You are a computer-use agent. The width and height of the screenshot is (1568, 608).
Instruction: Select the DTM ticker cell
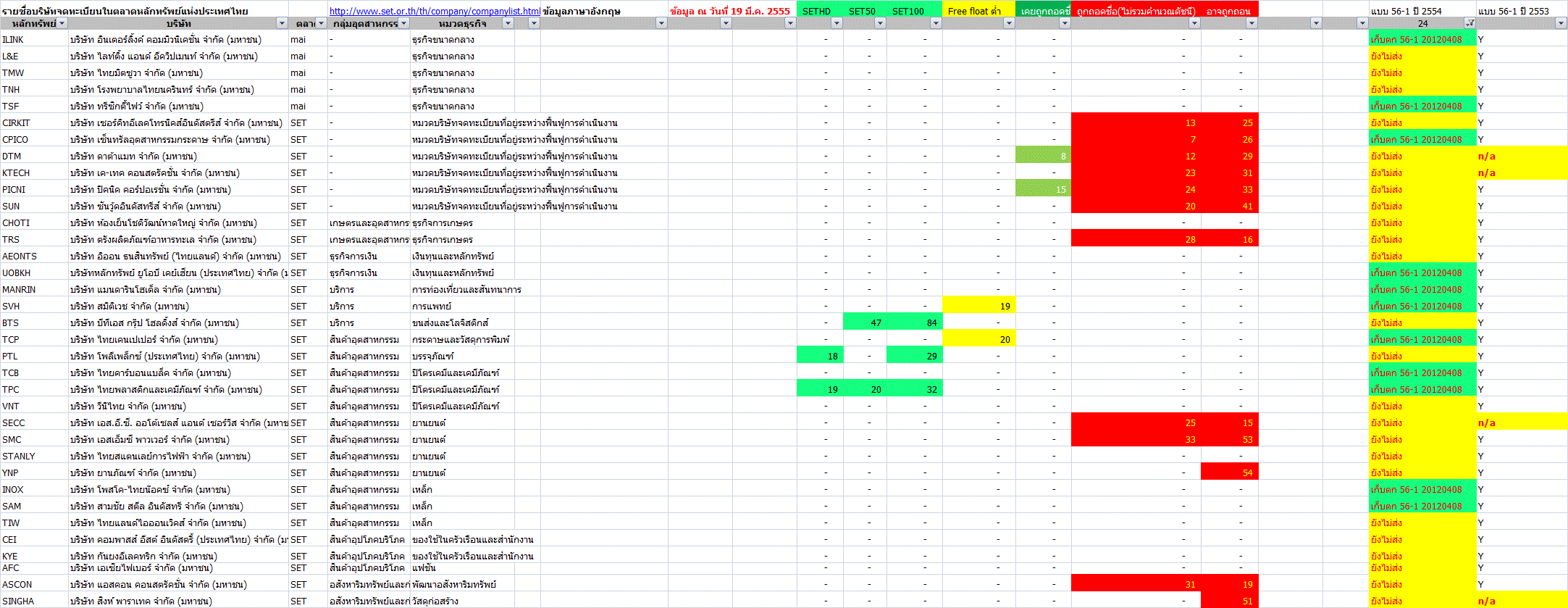(35, 156)
